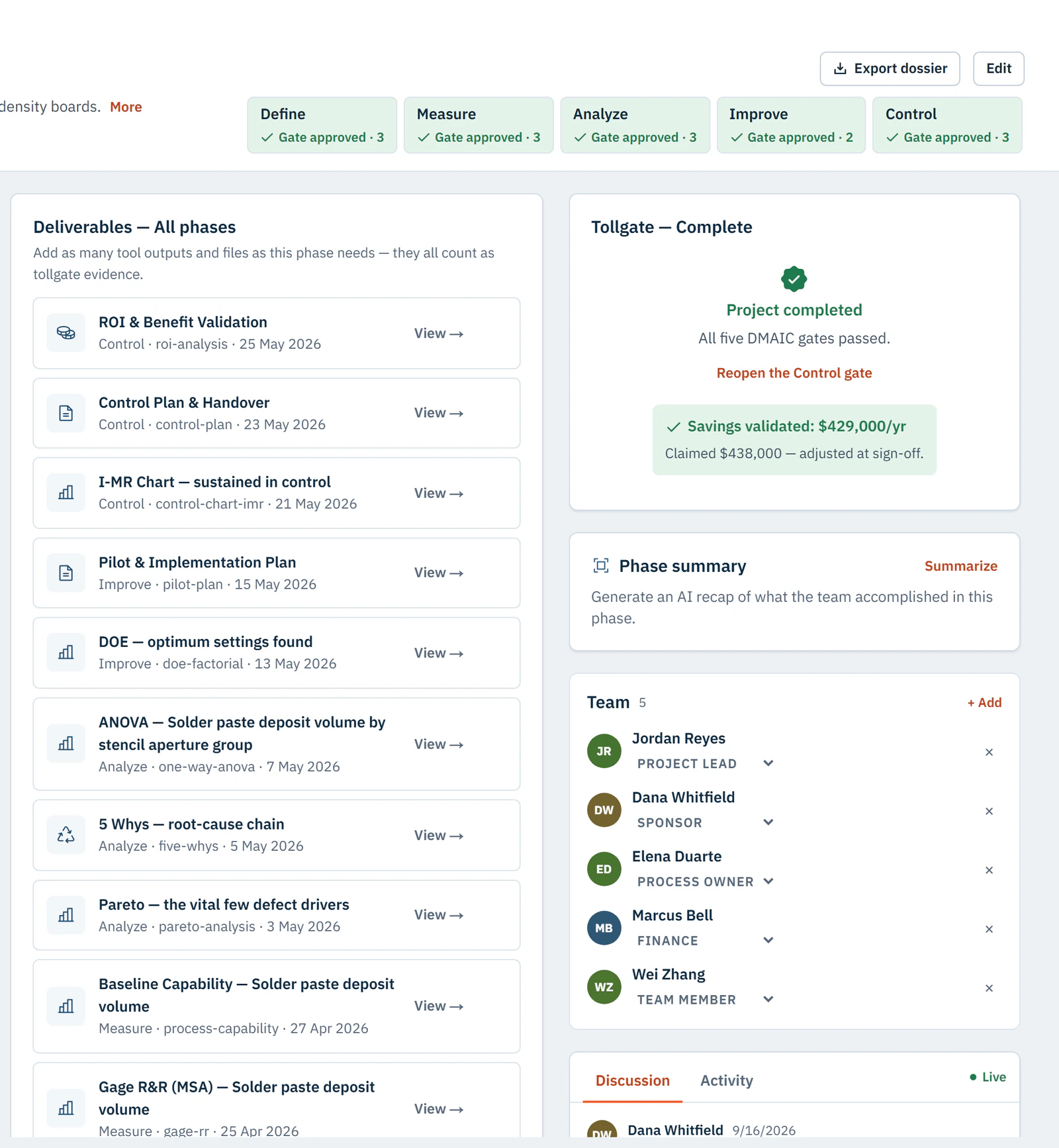Click the Savings validated $429,000/yr banner
The width and height of the screenshot is (1059, 1148).
click(794, 440)
